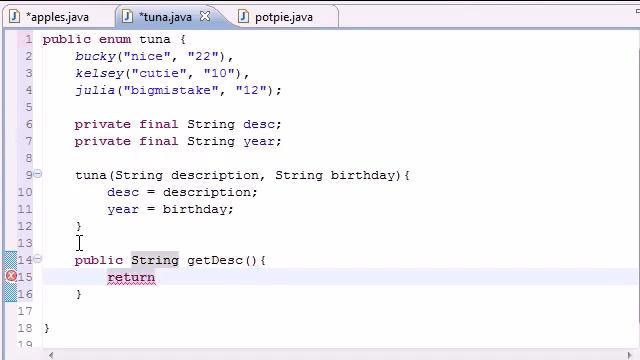This screenshot has width=640, height=360.
Task: Click the enum keyword on line 1
Action: tap(115, 39)
